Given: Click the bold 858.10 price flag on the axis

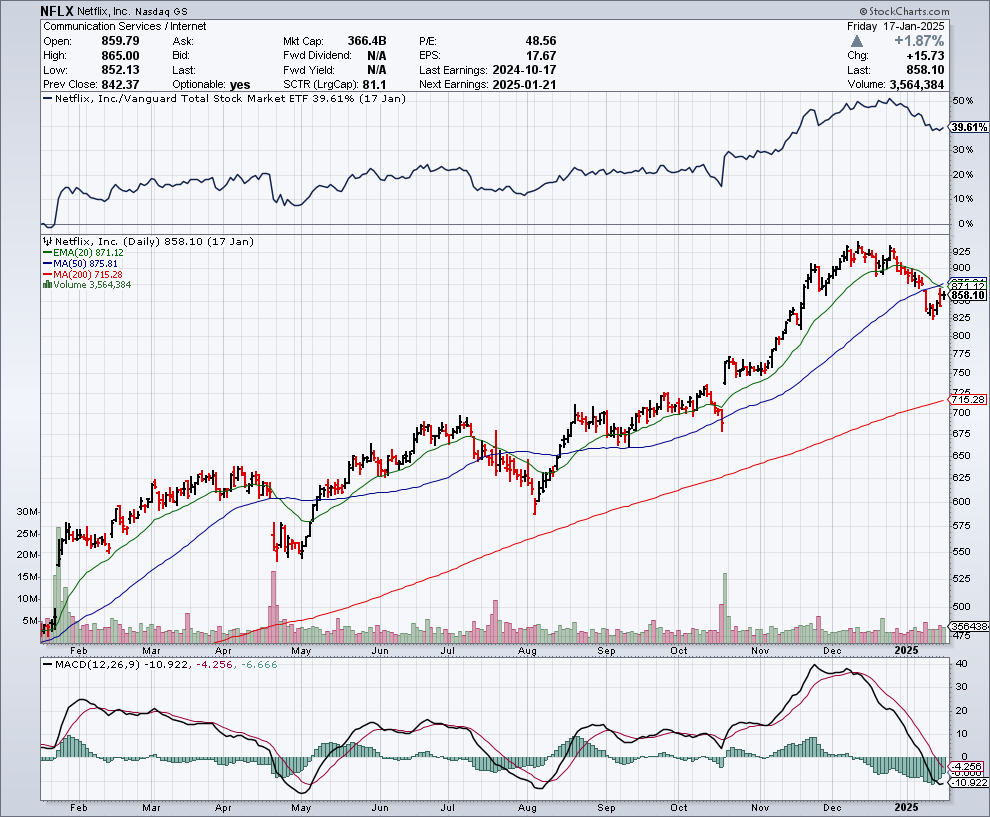Looking at the screenshot, I should point(968,295).
